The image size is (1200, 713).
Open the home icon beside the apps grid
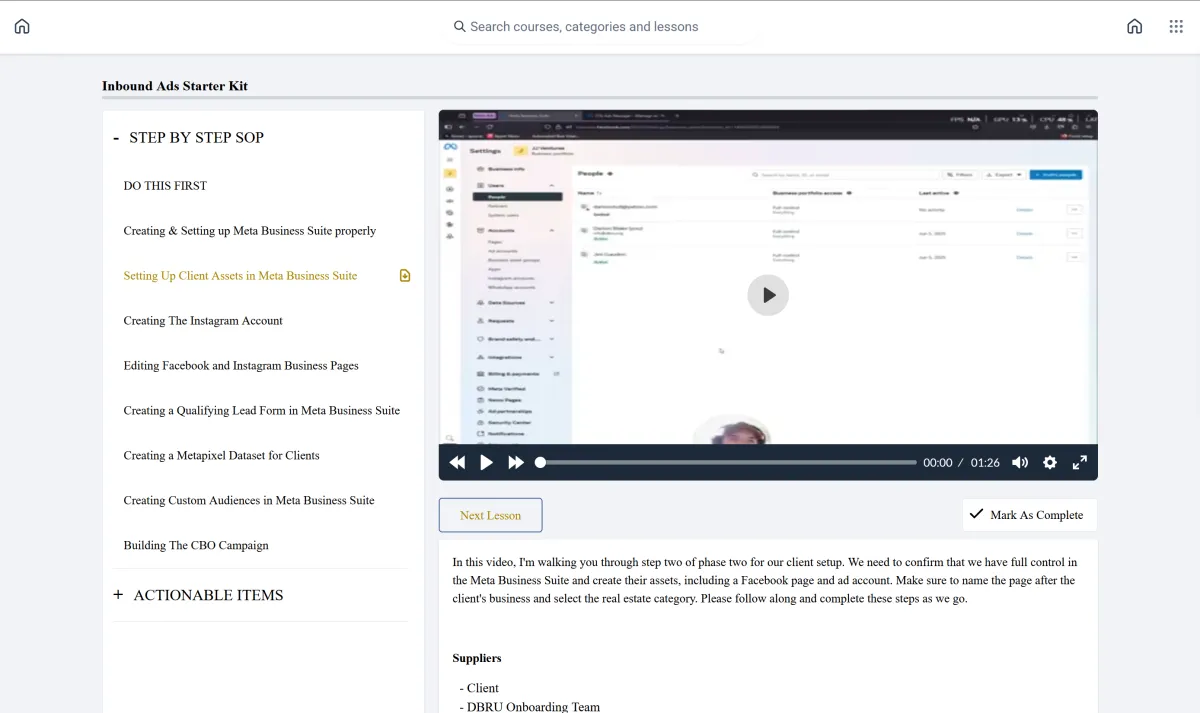pos(1134,27)
